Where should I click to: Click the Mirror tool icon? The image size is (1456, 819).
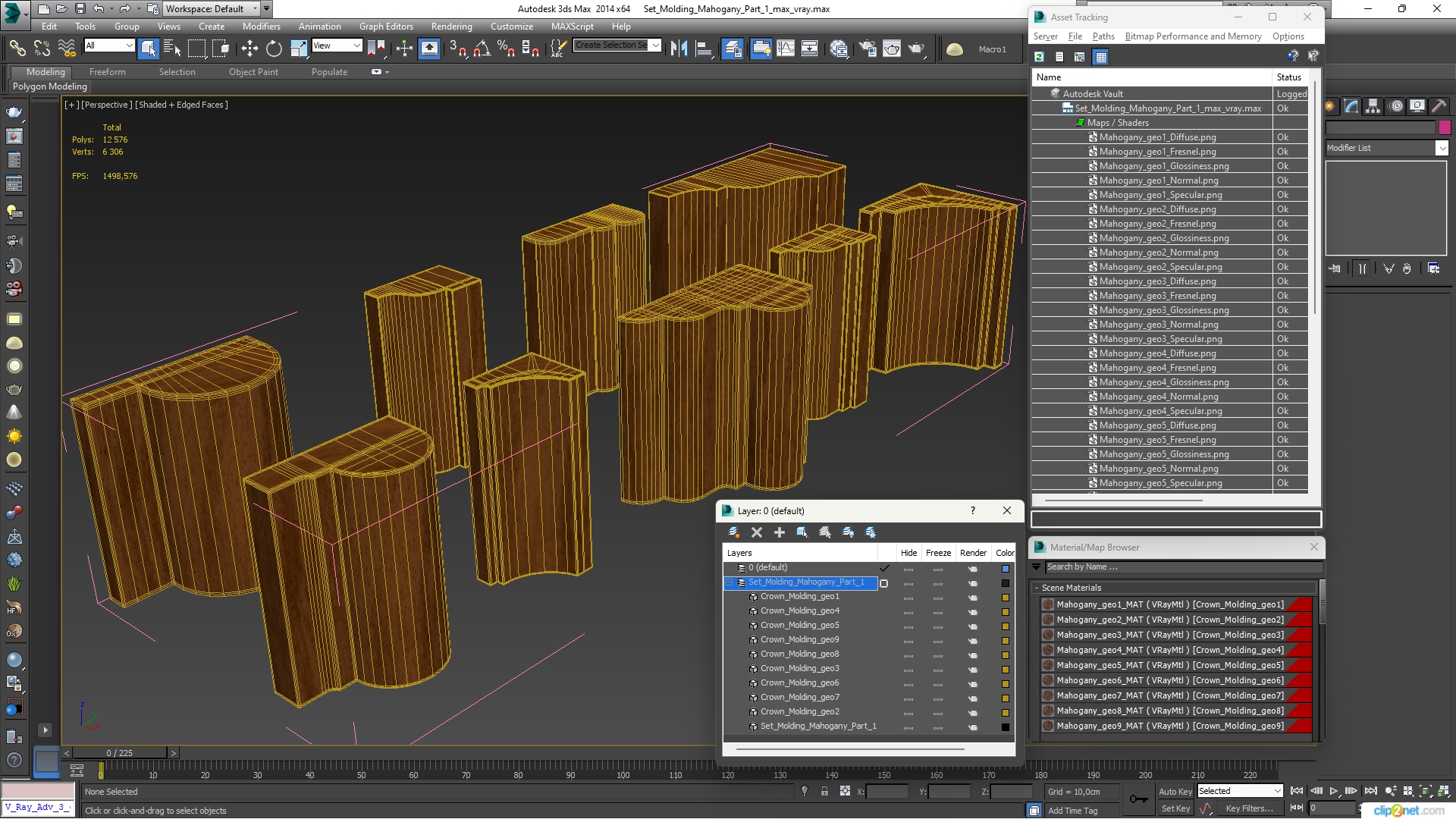(679, 49)
